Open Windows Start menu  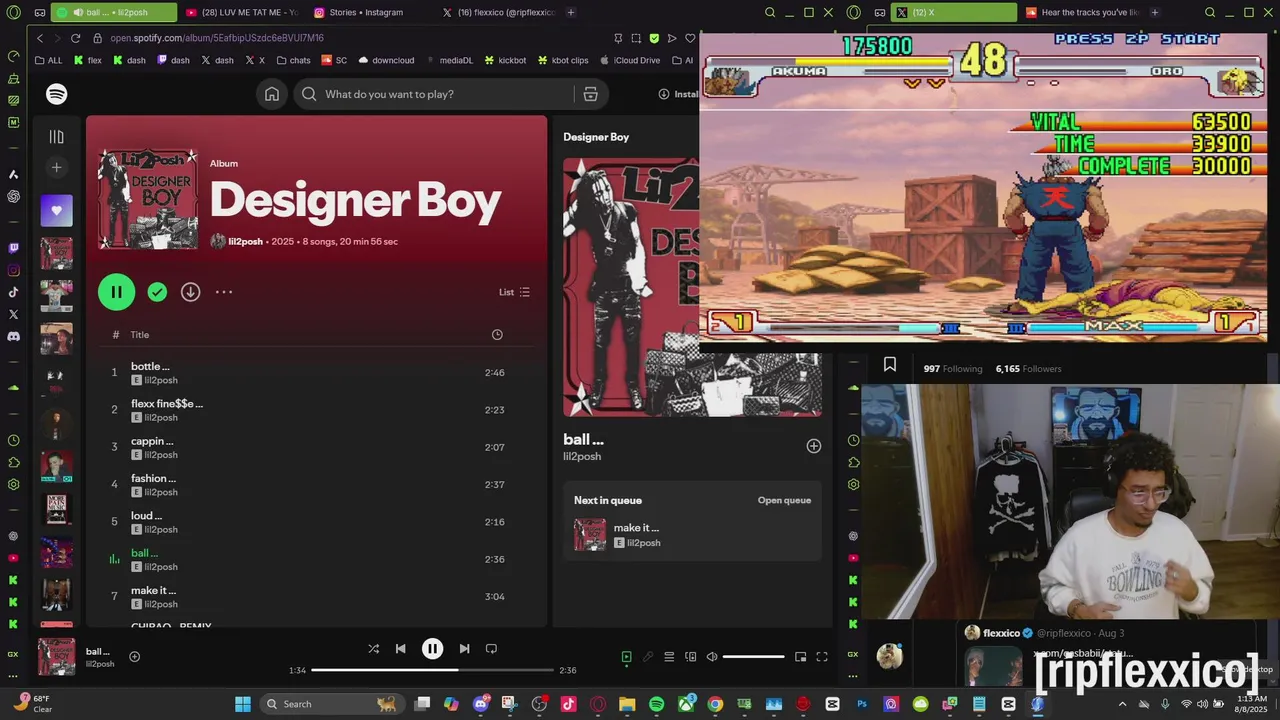click(243, 704)
